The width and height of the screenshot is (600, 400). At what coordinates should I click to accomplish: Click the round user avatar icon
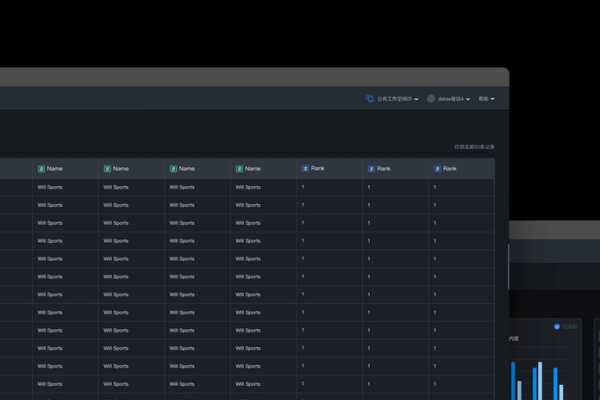click(431, 99)
